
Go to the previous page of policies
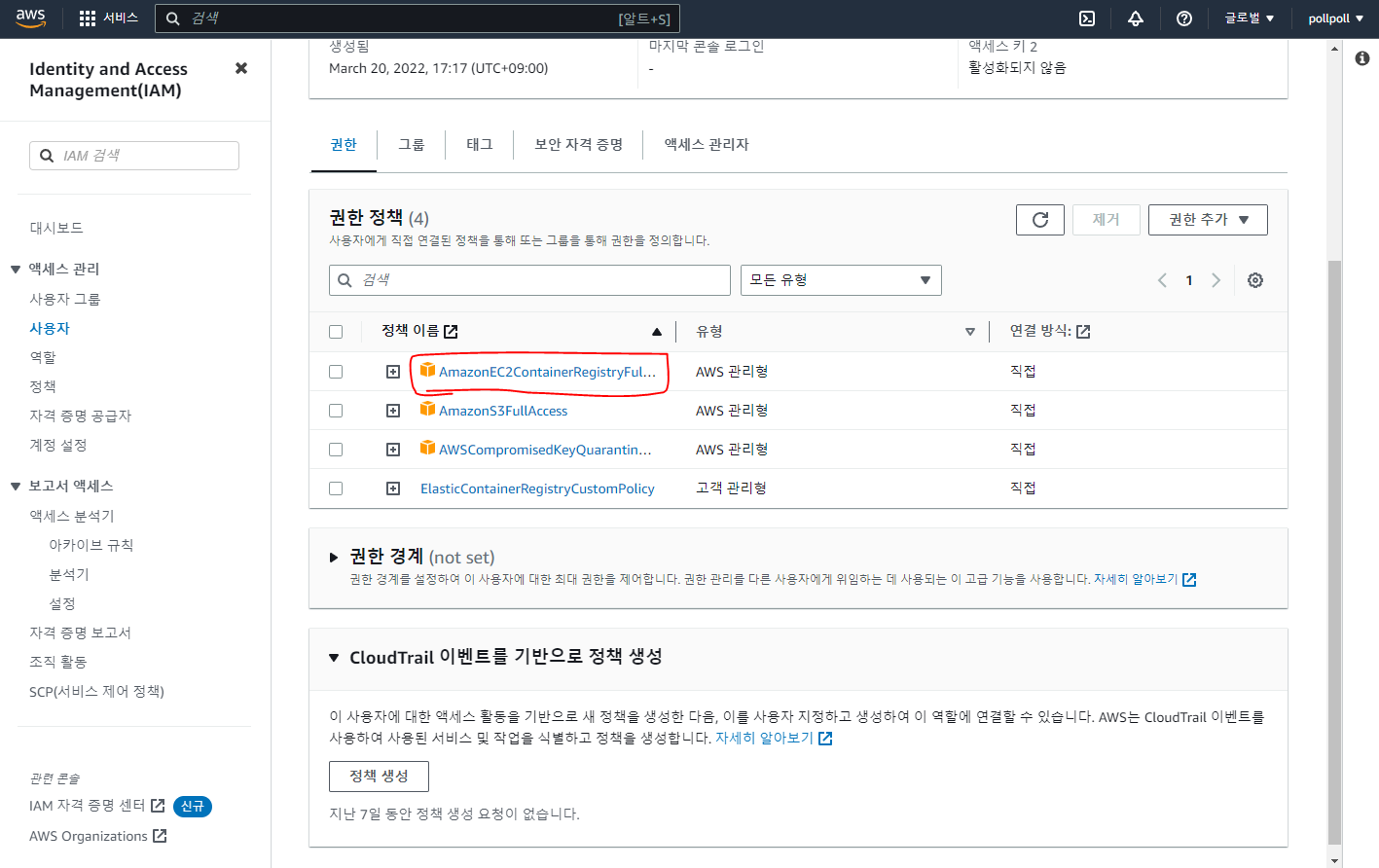(1162, 280)
